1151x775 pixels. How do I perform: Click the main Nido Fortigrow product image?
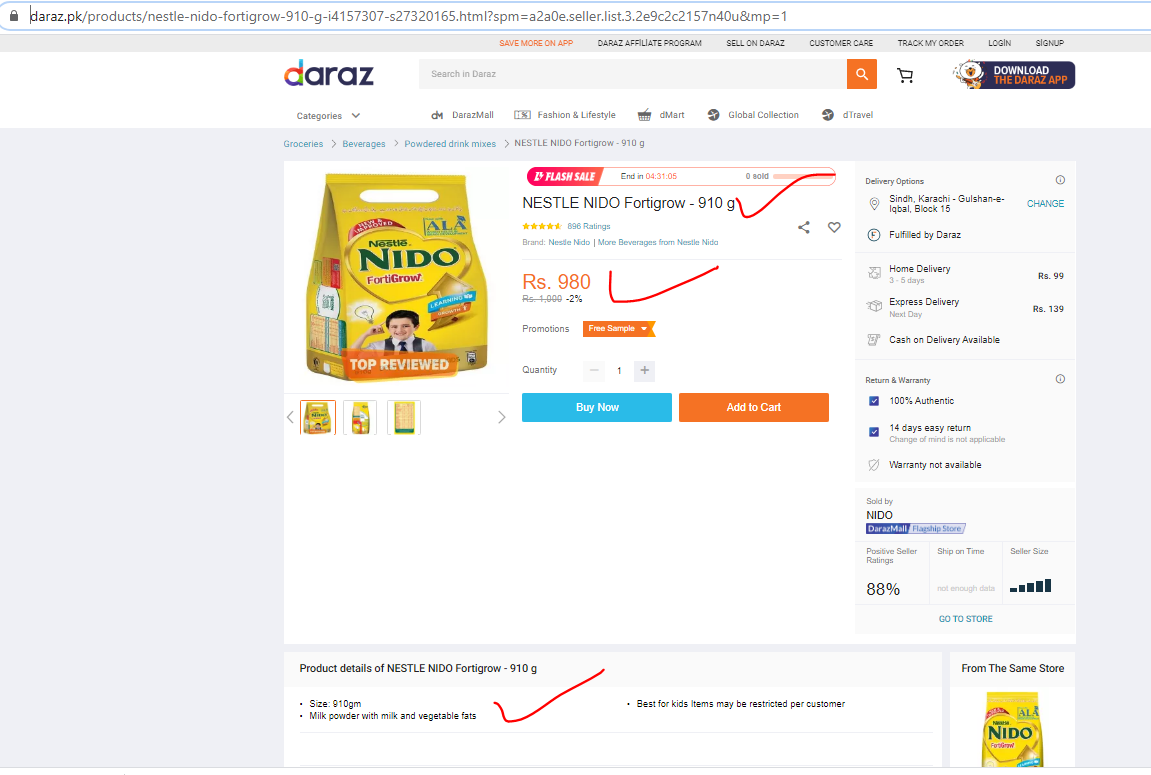click(x=396, y=277)
